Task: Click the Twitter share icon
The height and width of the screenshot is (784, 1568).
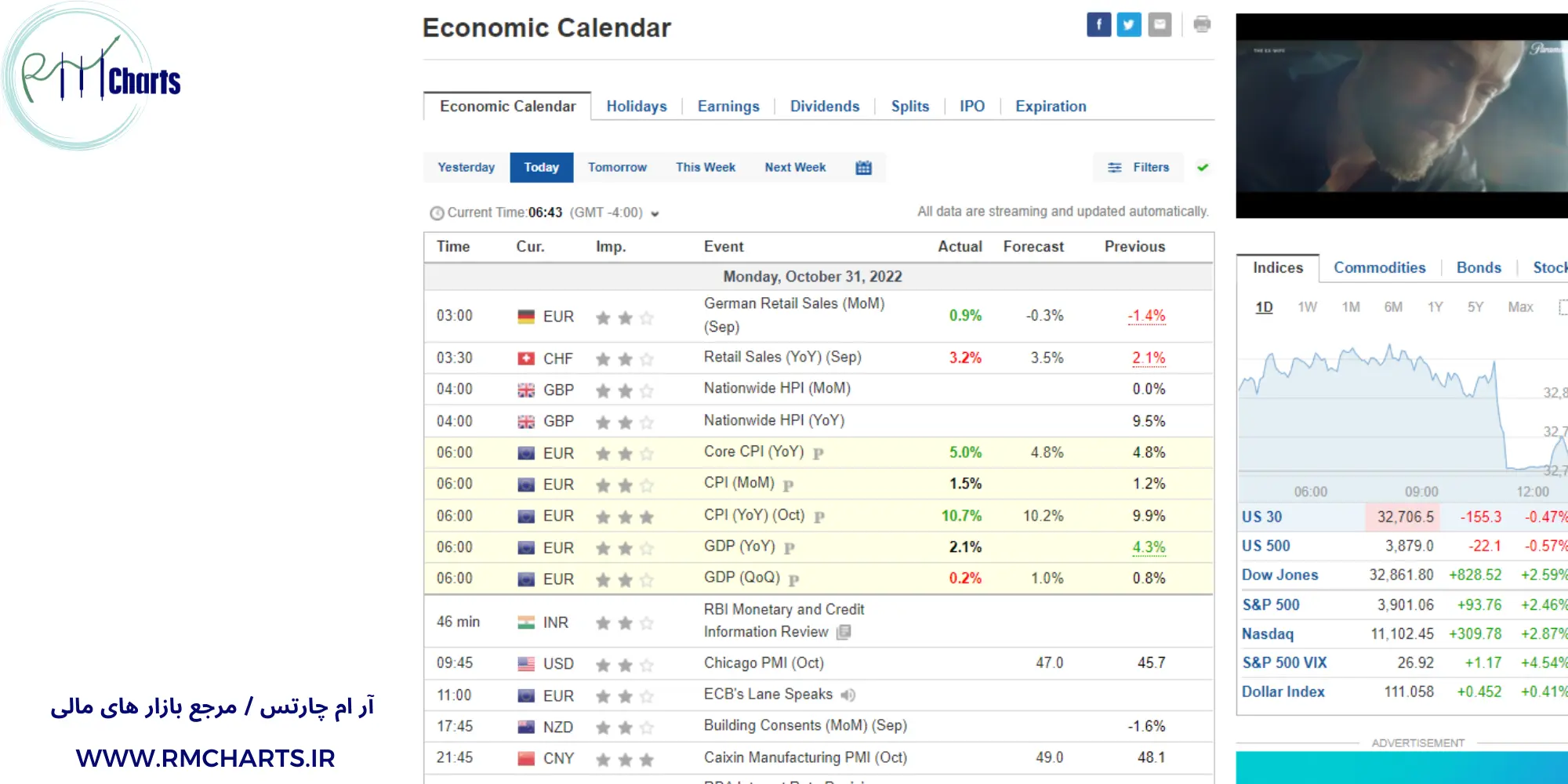Action: (x=1128, y=25)
